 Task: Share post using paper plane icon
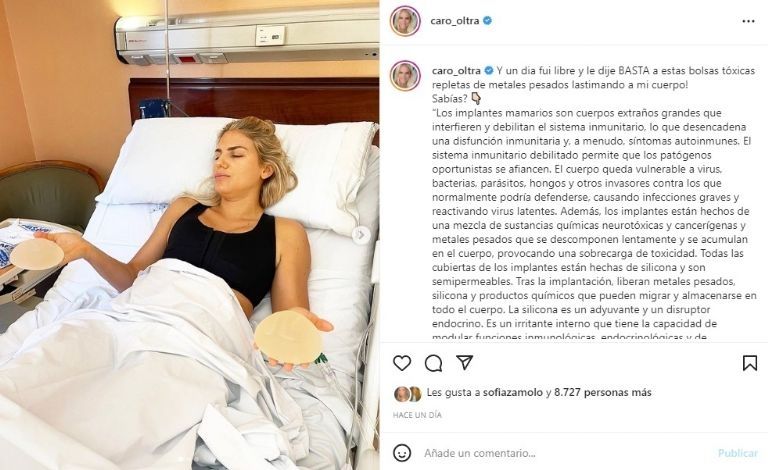(x=464, y=362)
